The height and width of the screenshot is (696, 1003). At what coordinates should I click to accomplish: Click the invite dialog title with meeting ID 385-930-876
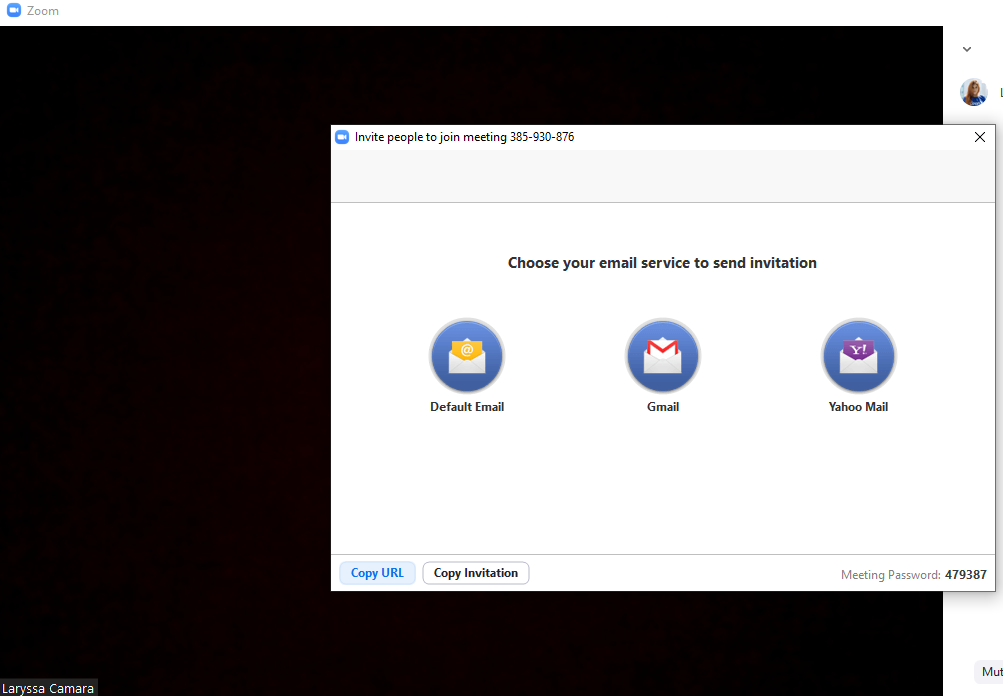[464, 137]
